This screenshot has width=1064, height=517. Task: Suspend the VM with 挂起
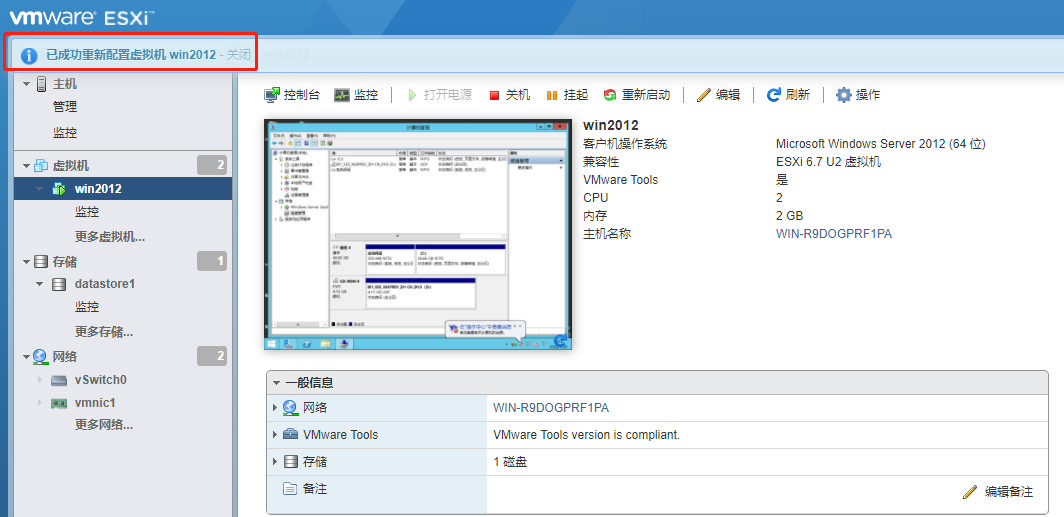pyautogui.click(x=567, y=95)
